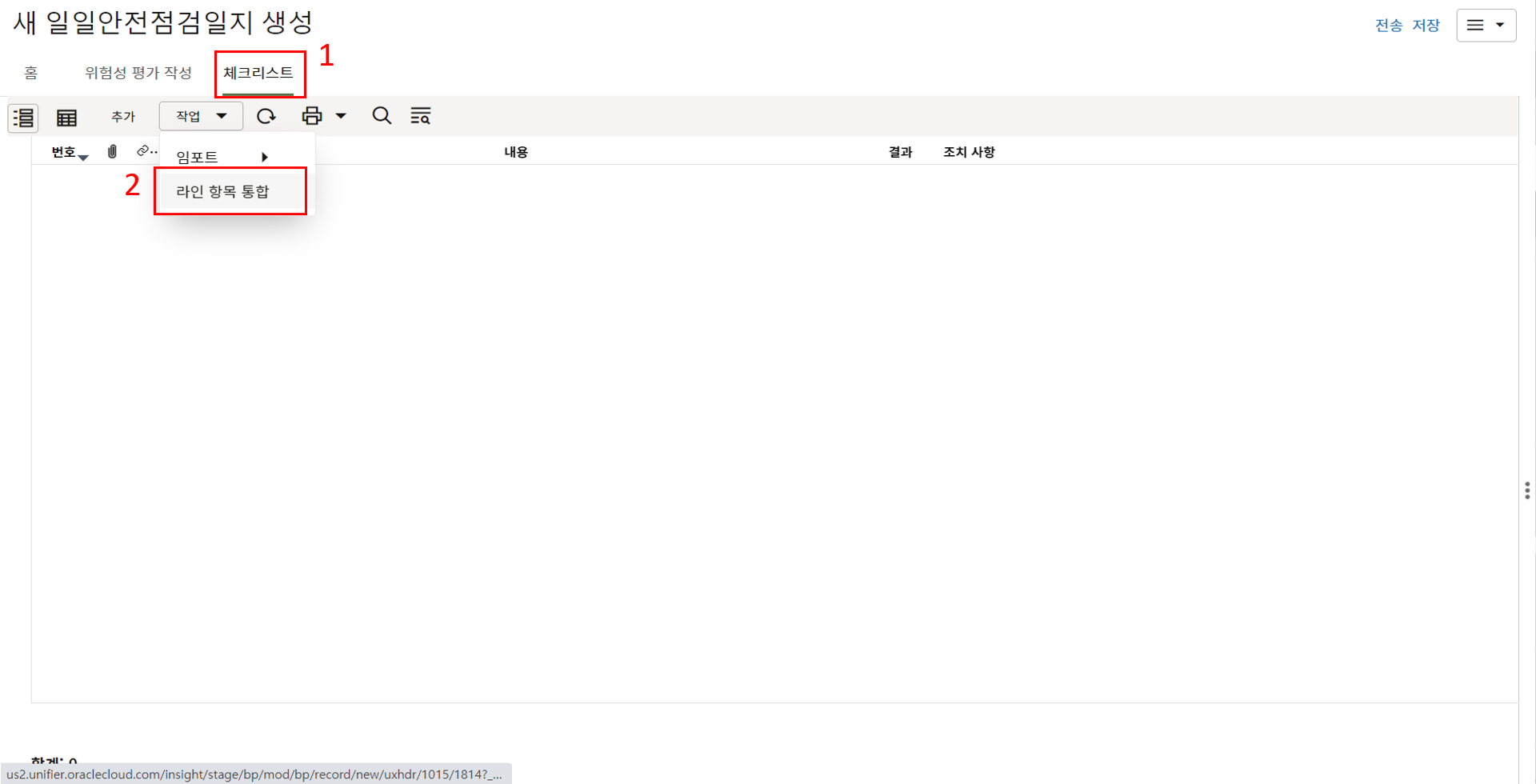
Task: Click the printer icon
Action: point(312,116)
